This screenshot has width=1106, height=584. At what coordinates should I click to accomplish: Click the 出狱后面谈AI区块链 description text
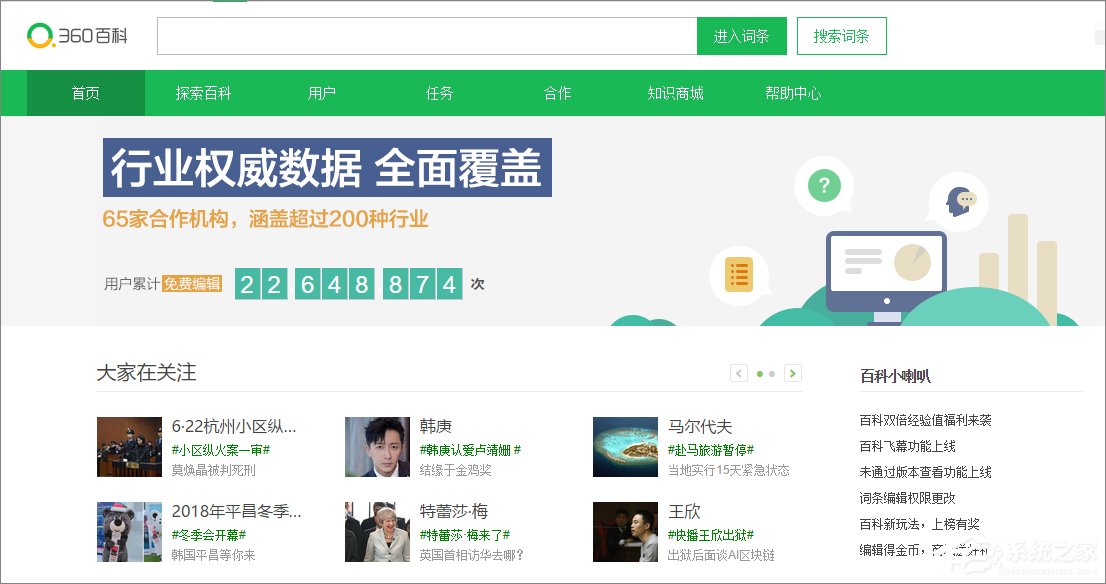pyautogui.click(x=722, y=555)
